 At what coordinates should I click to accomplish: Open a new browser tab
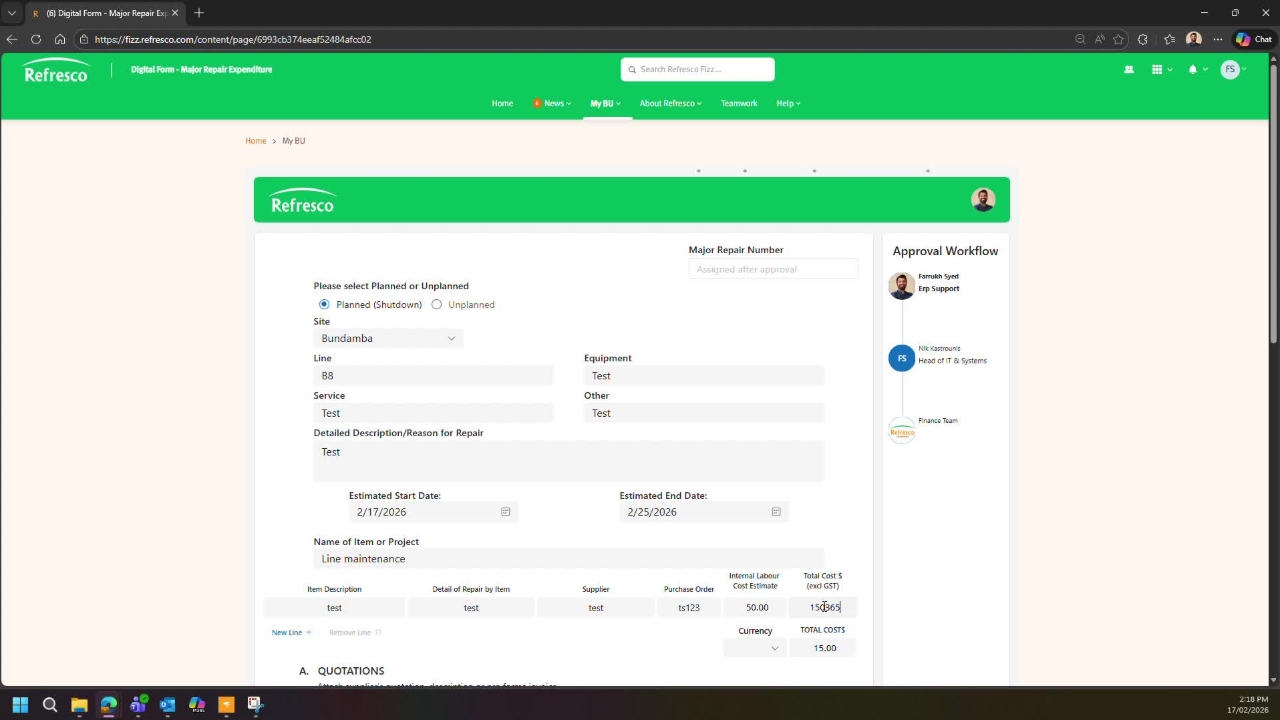(199, 13)
